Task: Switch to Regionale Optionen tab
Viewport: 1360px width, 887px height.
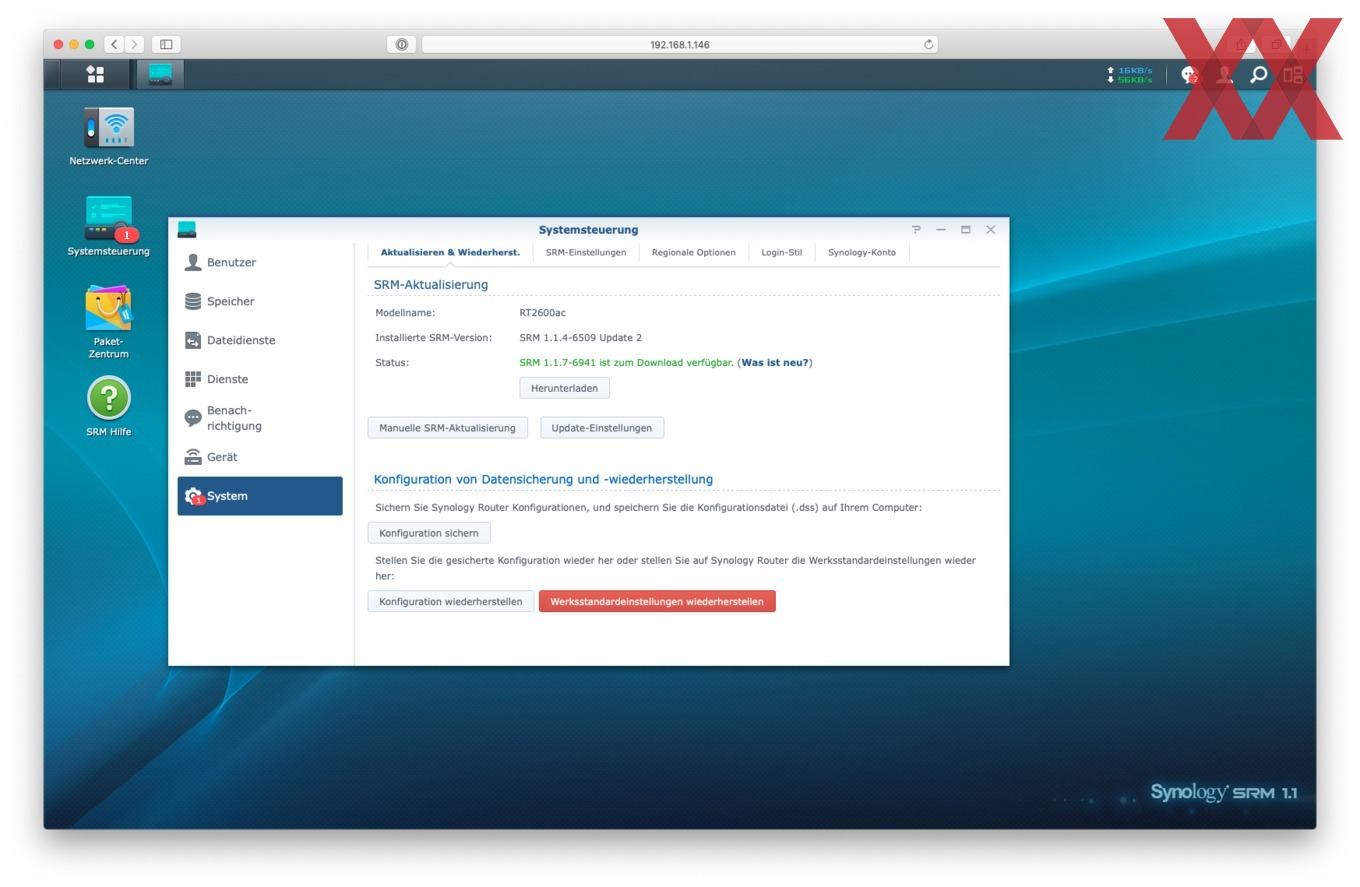Action: point(693,252)
